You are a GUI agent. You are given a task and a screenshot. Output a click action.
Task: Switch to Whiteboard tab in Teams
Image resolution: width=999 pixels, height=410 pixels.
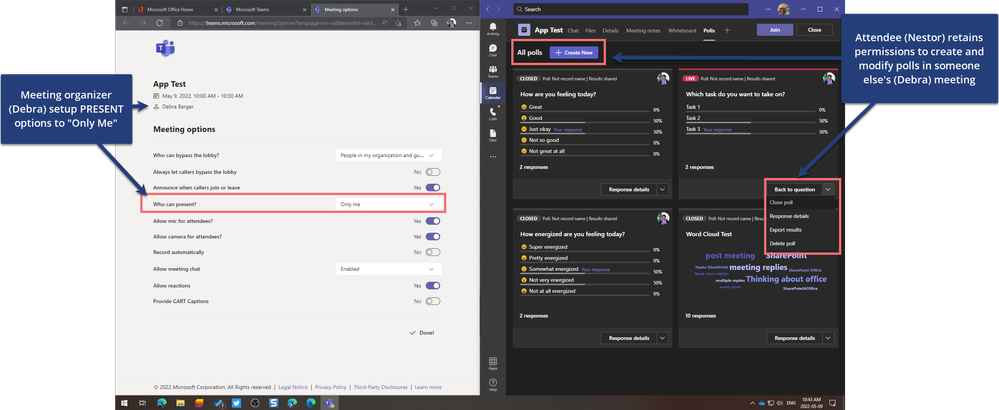[682, 31]
